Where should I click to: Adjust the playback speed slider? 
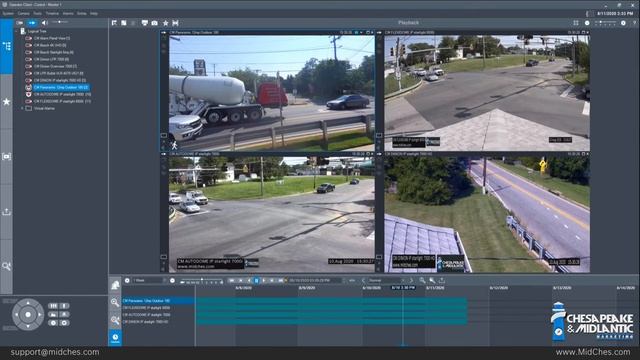[x=202, y=280]
